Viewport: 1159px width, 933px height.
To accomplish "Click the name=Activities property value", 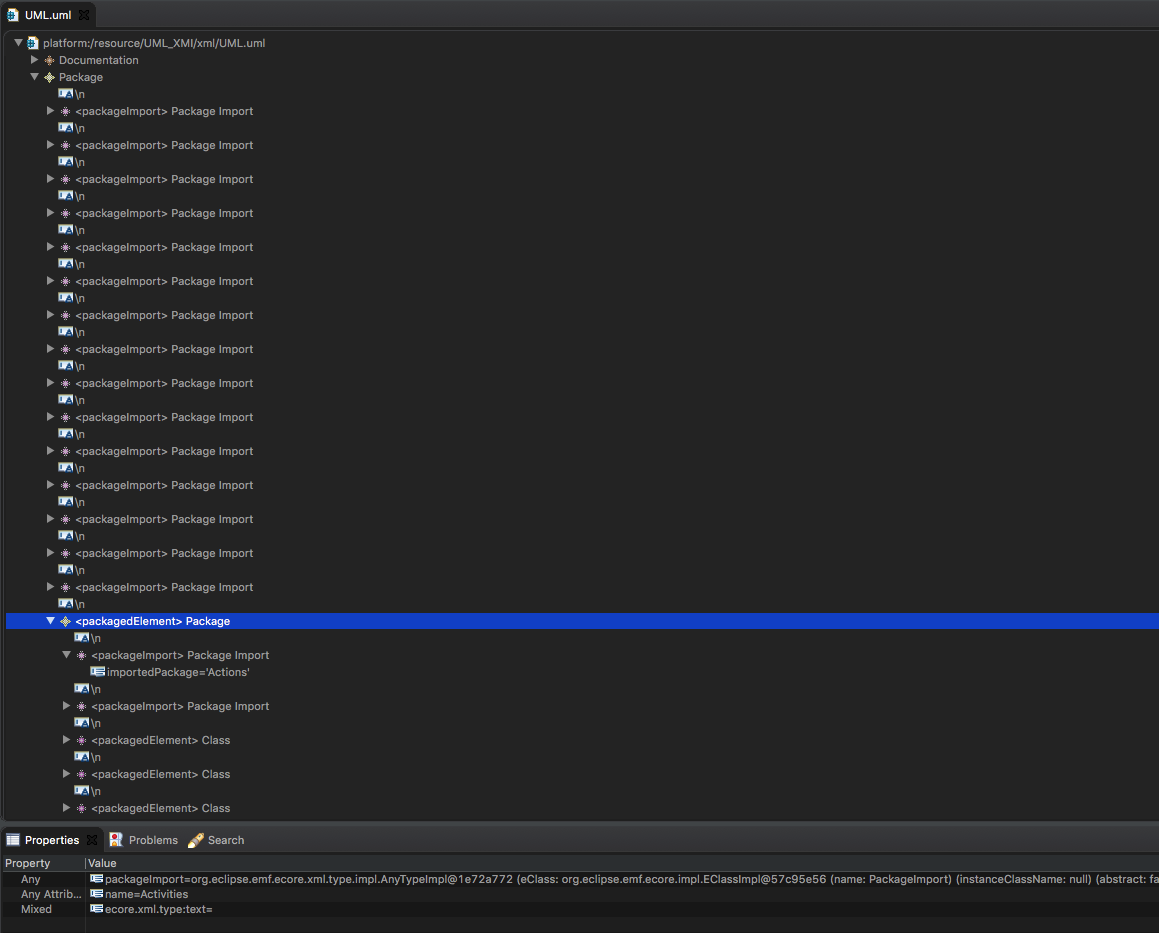I will pyautogui.click(x=146, y=894).
